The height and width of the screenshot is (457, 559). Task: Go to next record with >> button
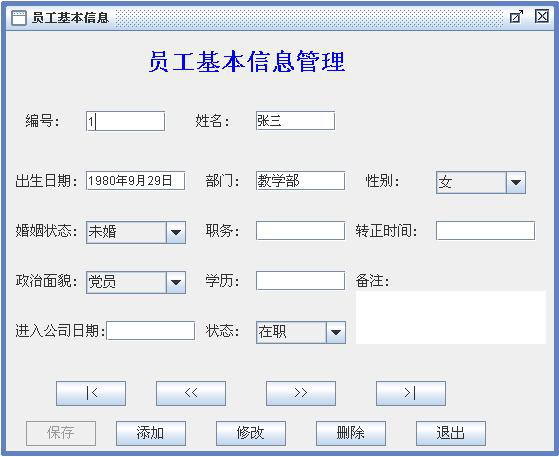301,393
